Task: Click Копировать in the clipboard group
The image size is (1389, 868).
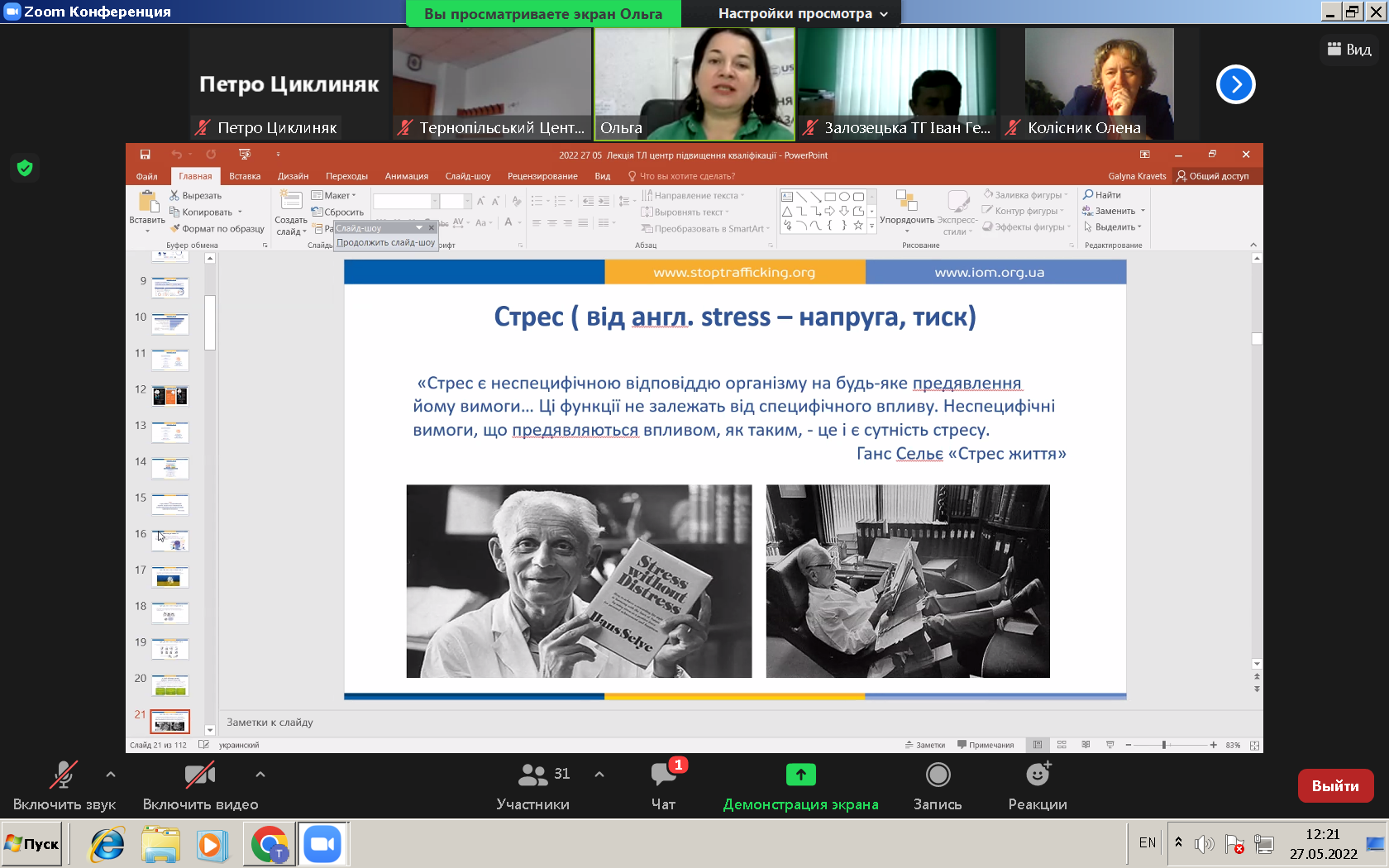Action: coord(202,212)
